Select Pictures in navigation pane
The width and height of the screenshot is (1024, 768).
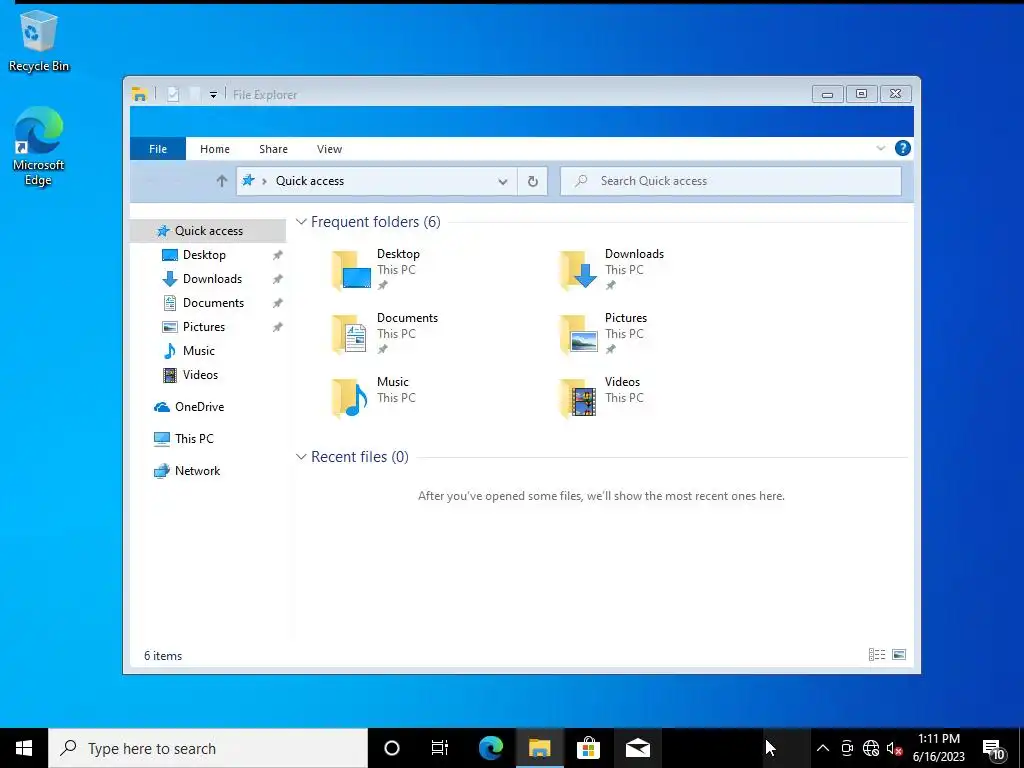(x=204, y=327)
